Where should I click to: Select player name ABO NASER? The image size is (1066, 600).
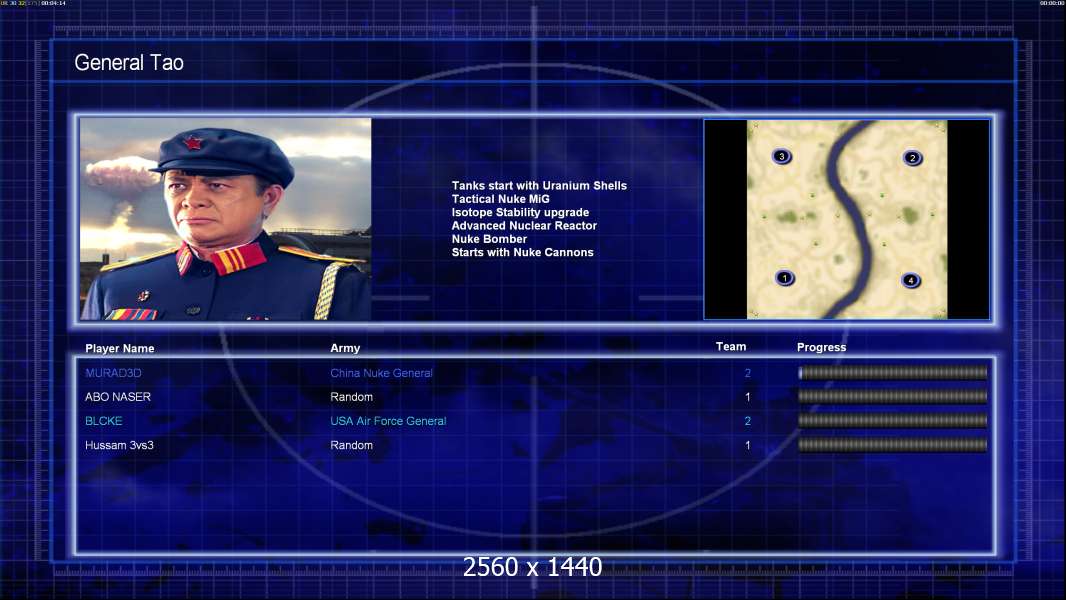tap(118, 397)
